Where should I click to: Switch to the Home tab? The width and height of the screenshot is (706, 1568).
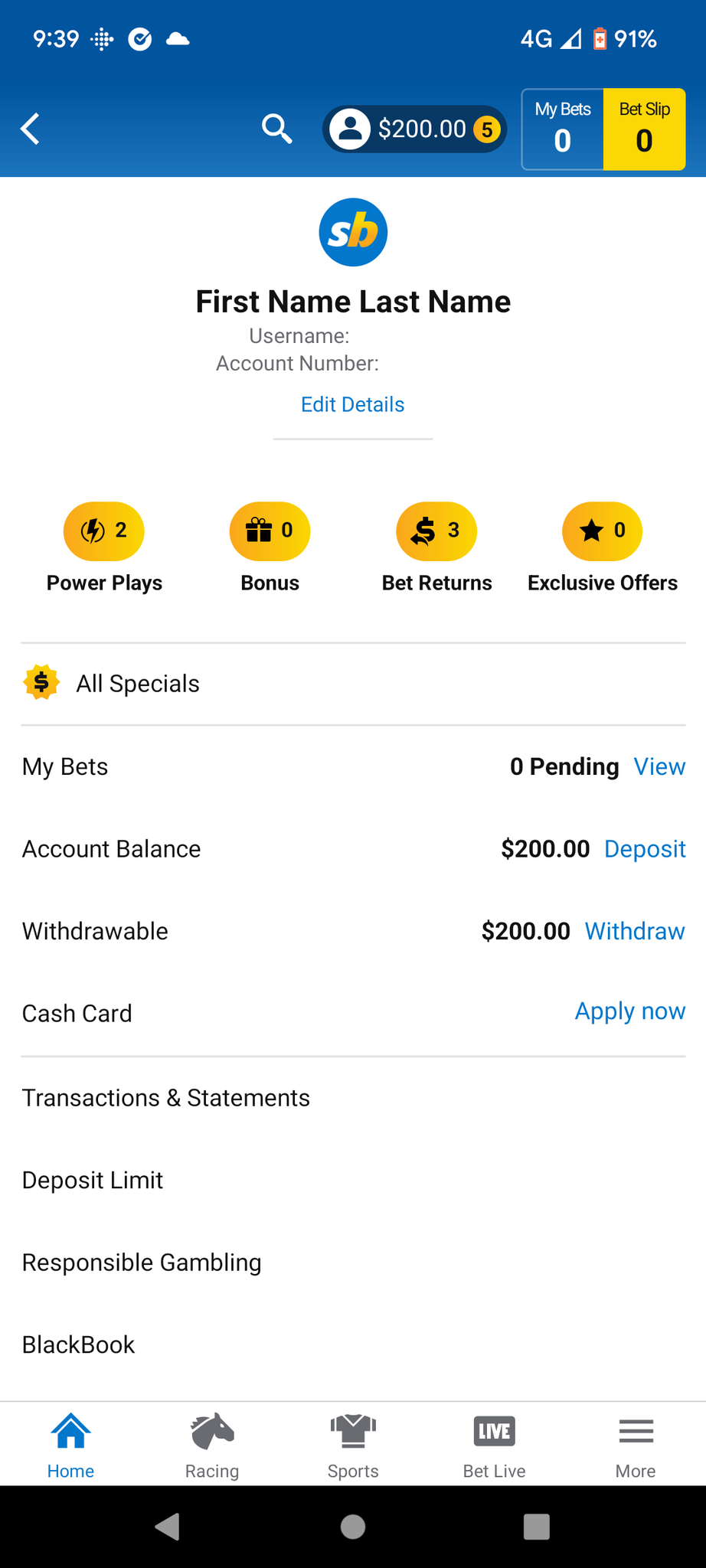(70, 1444)
